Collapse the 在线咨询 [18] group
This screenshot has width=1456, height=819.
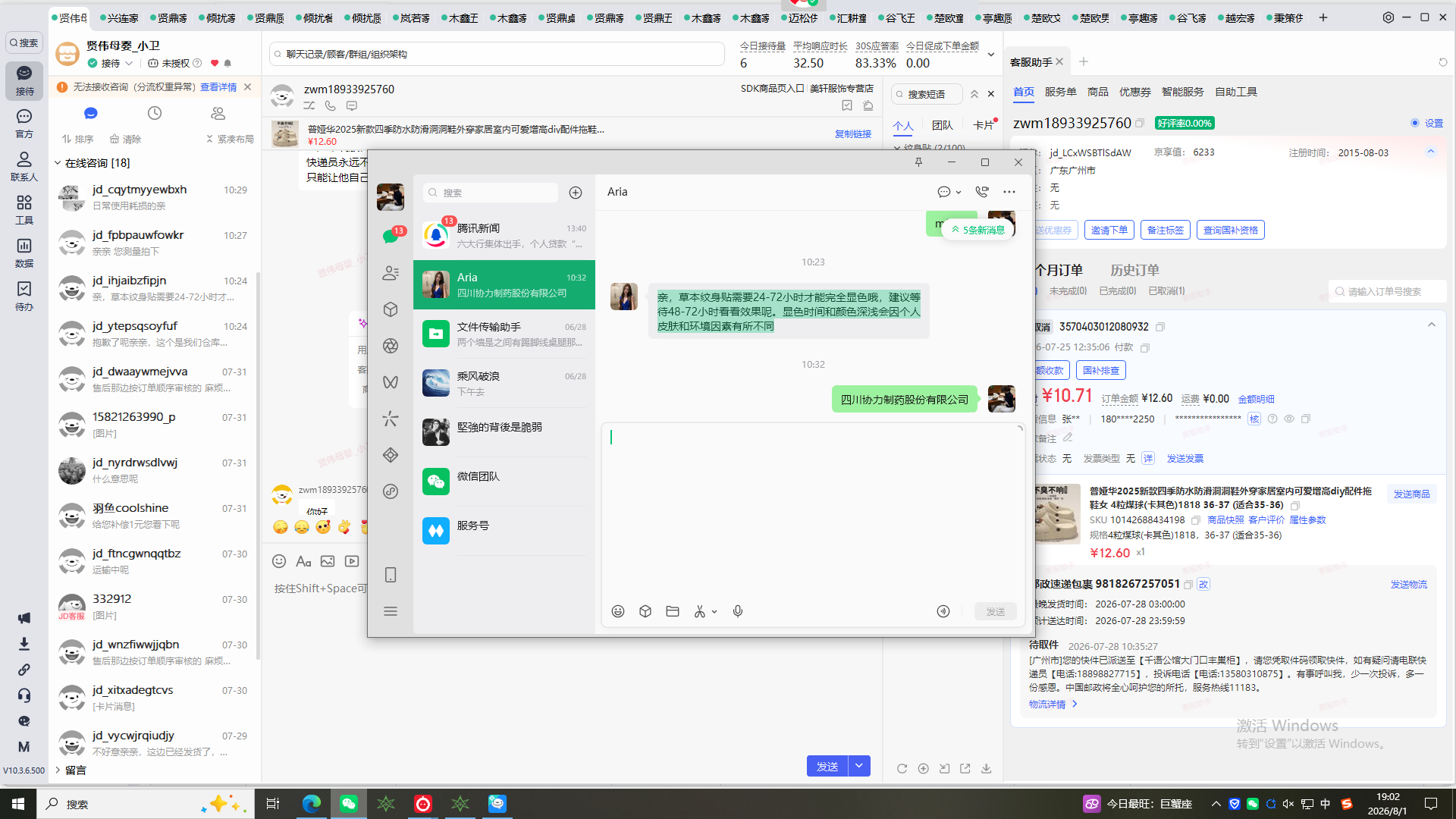click(x=58, y=163)
